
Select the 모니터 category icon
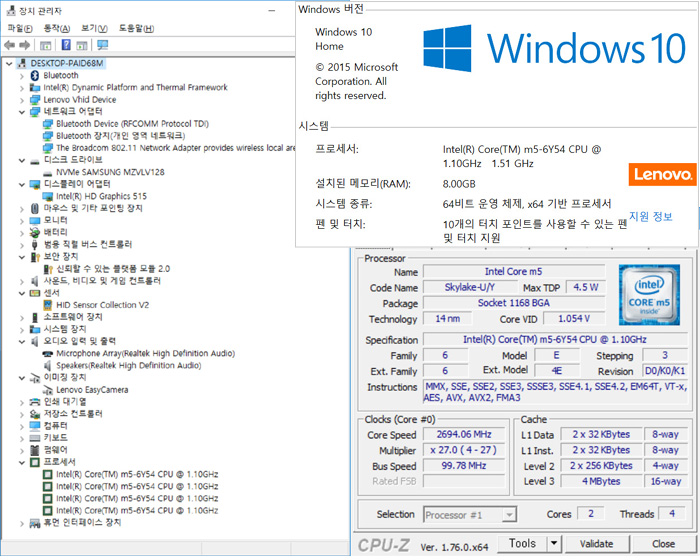click(35, 221)
